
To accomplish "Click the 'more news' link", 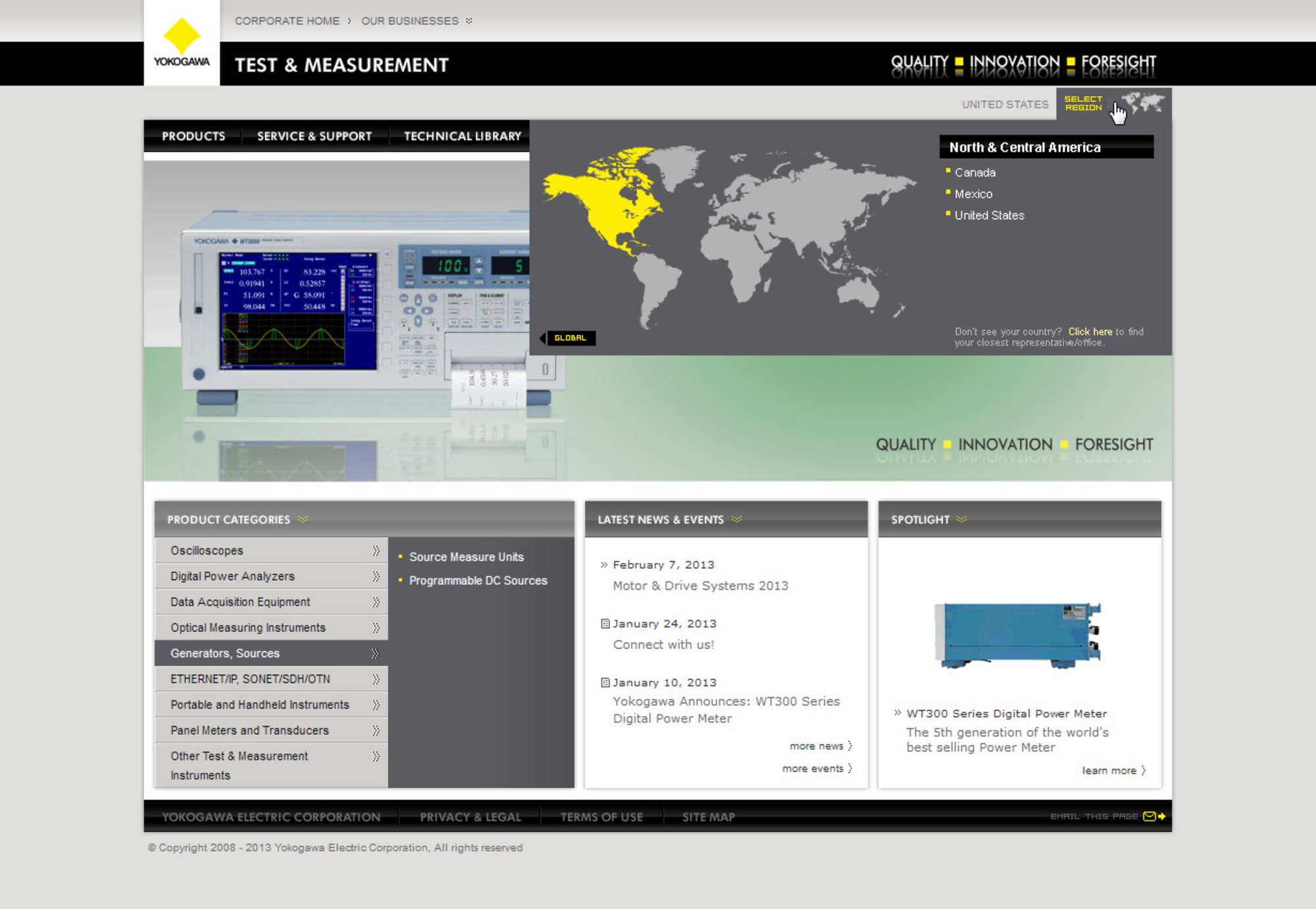I will [x=820, y=746].
